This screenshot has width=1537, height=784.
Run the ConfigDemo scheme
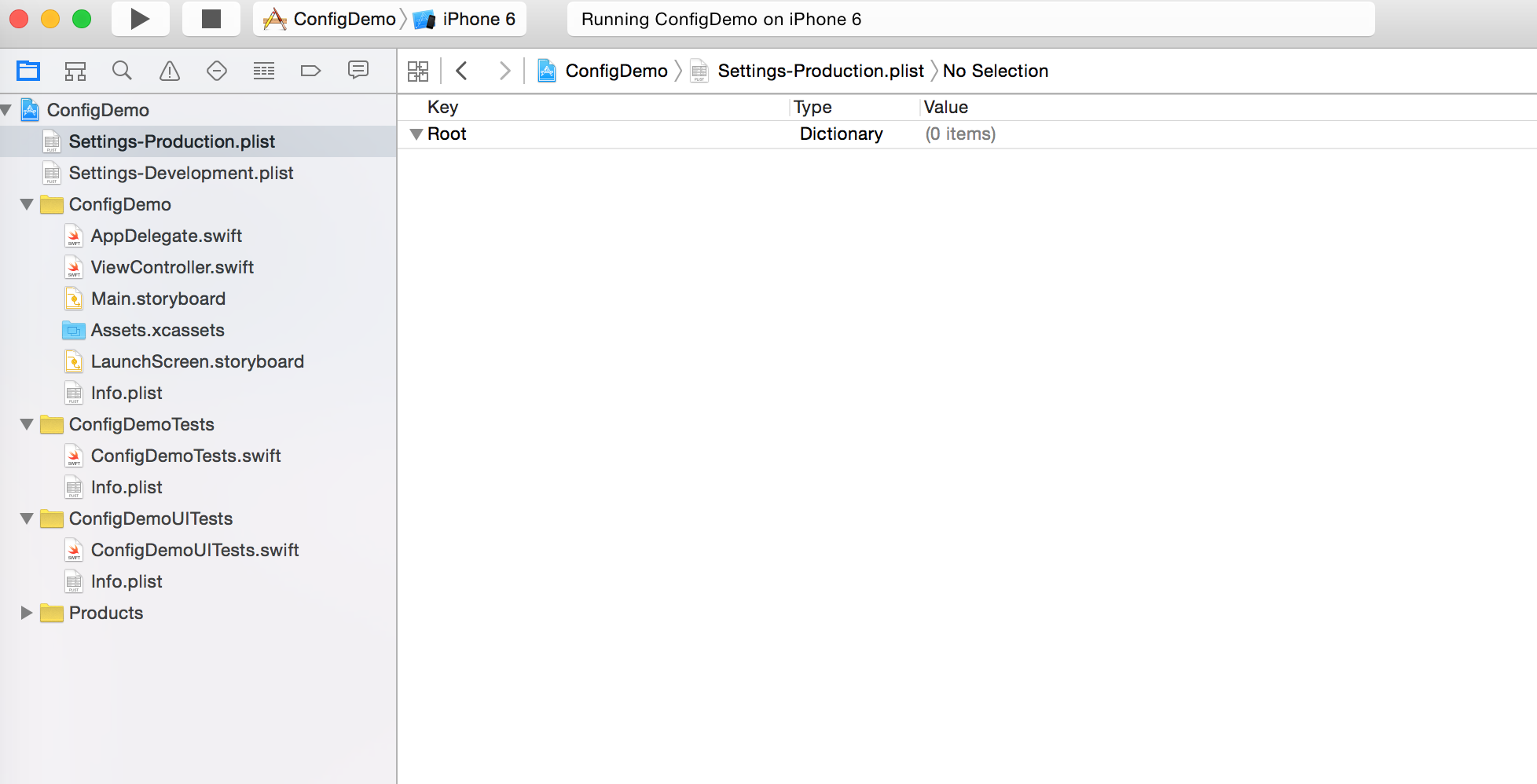140,19
